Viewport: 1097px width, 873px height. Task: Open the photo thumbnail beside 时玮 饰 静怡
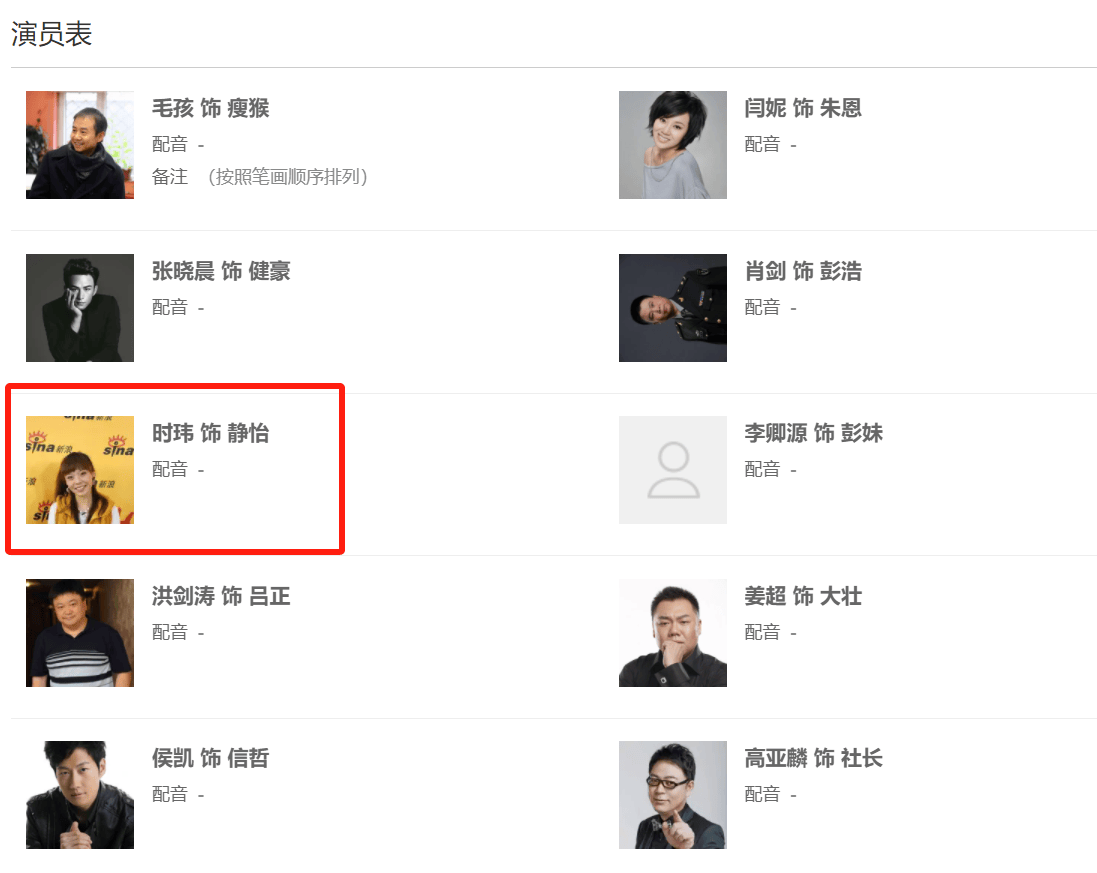80,470
